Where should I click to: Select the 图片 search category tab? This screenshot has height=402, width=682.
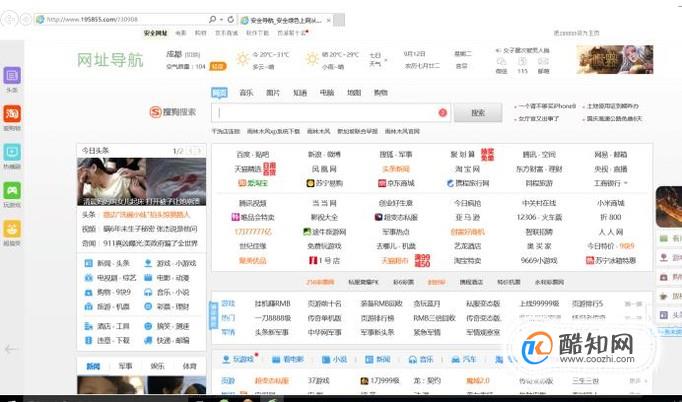(x=273, y=93)
